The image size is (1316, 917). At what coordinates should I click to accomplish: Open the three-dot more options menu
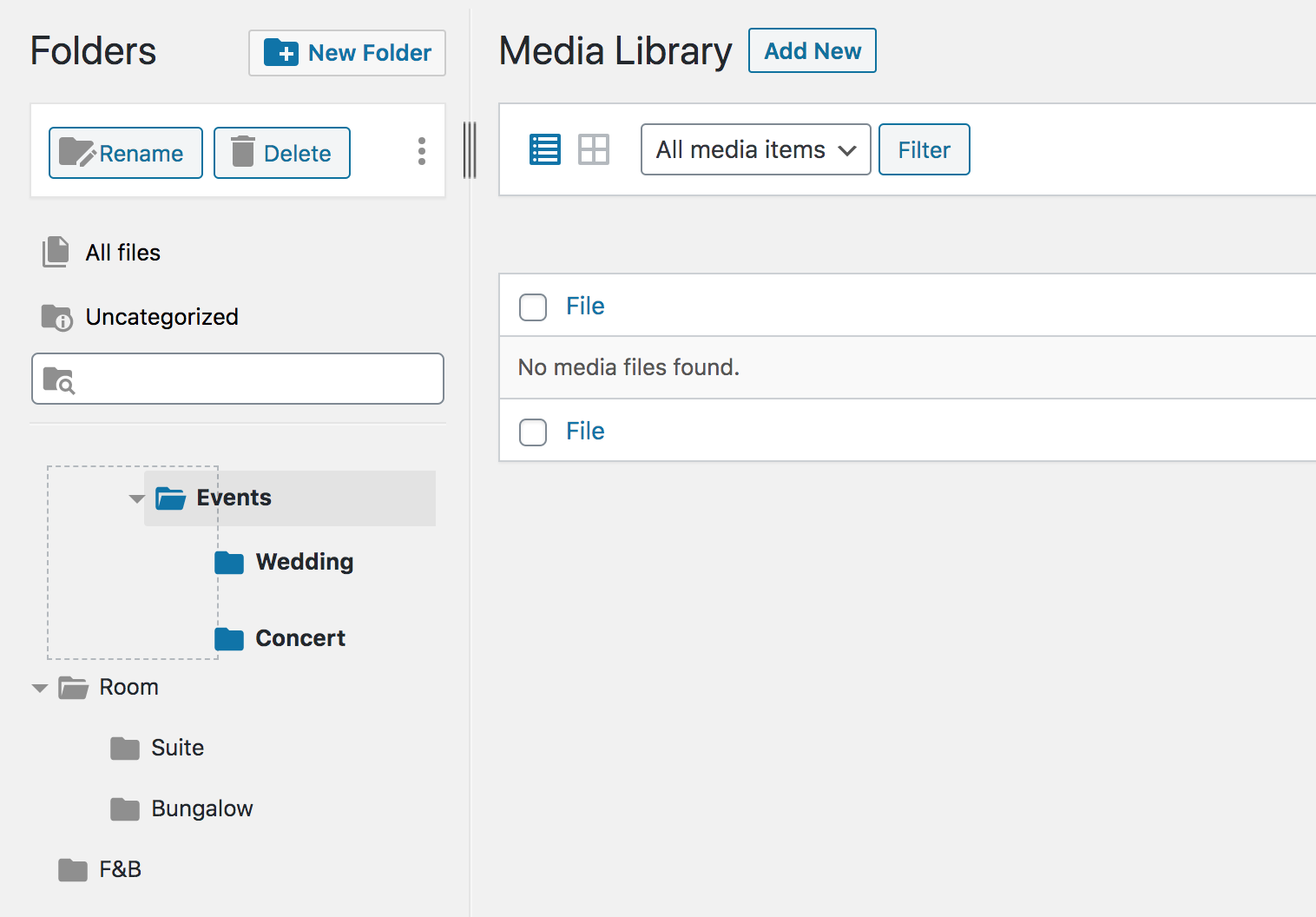[422, 151]
